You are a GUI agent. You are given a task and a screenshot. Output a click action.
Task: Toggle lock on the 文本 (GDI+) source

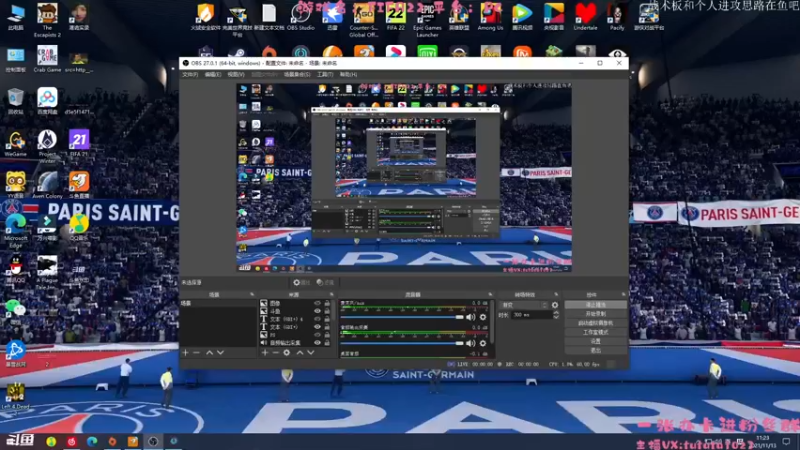(327, 327)
